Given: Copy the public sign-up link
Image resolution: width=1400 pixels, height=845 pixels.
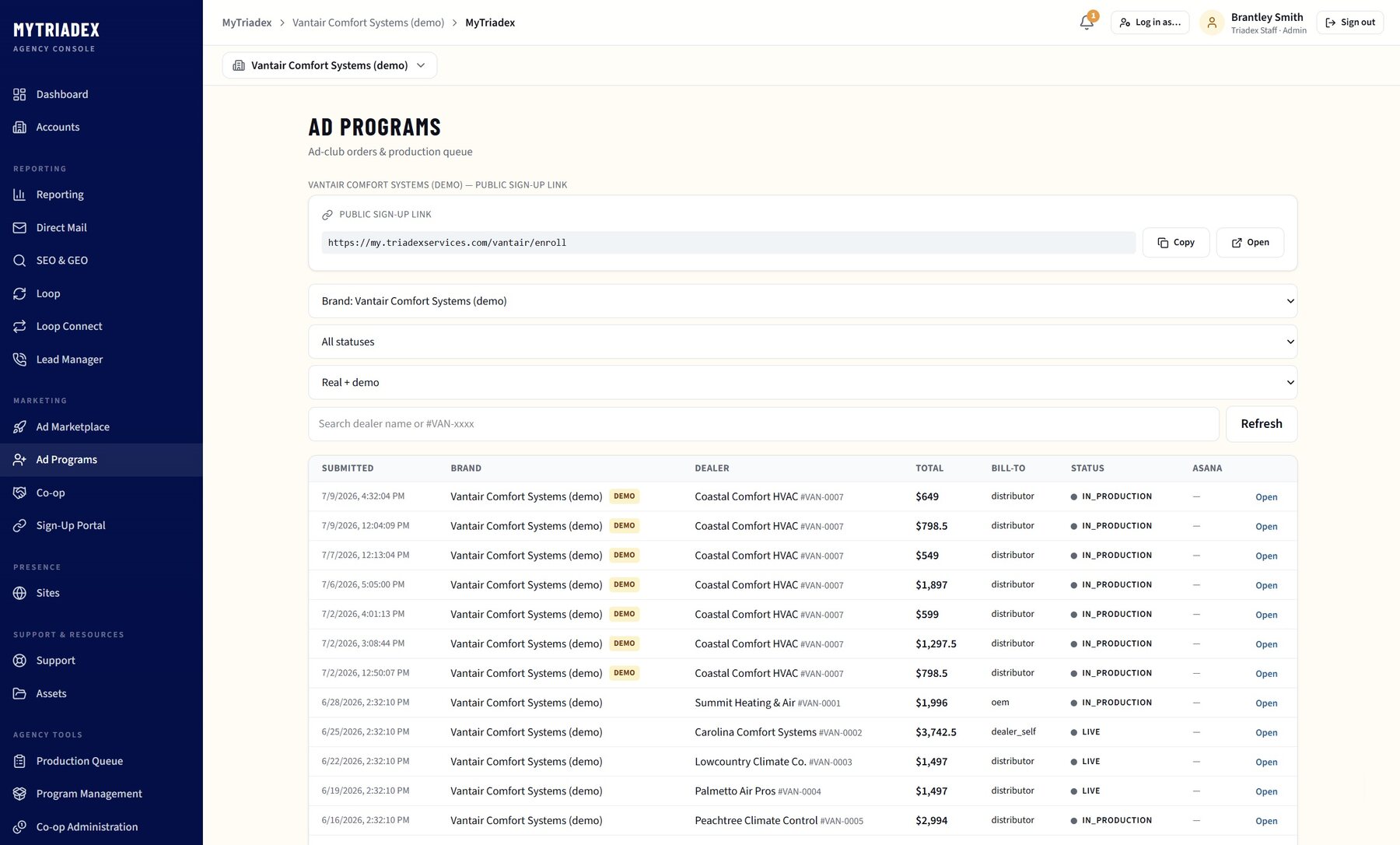Looking at the screenshot, I should [1175, 243].
